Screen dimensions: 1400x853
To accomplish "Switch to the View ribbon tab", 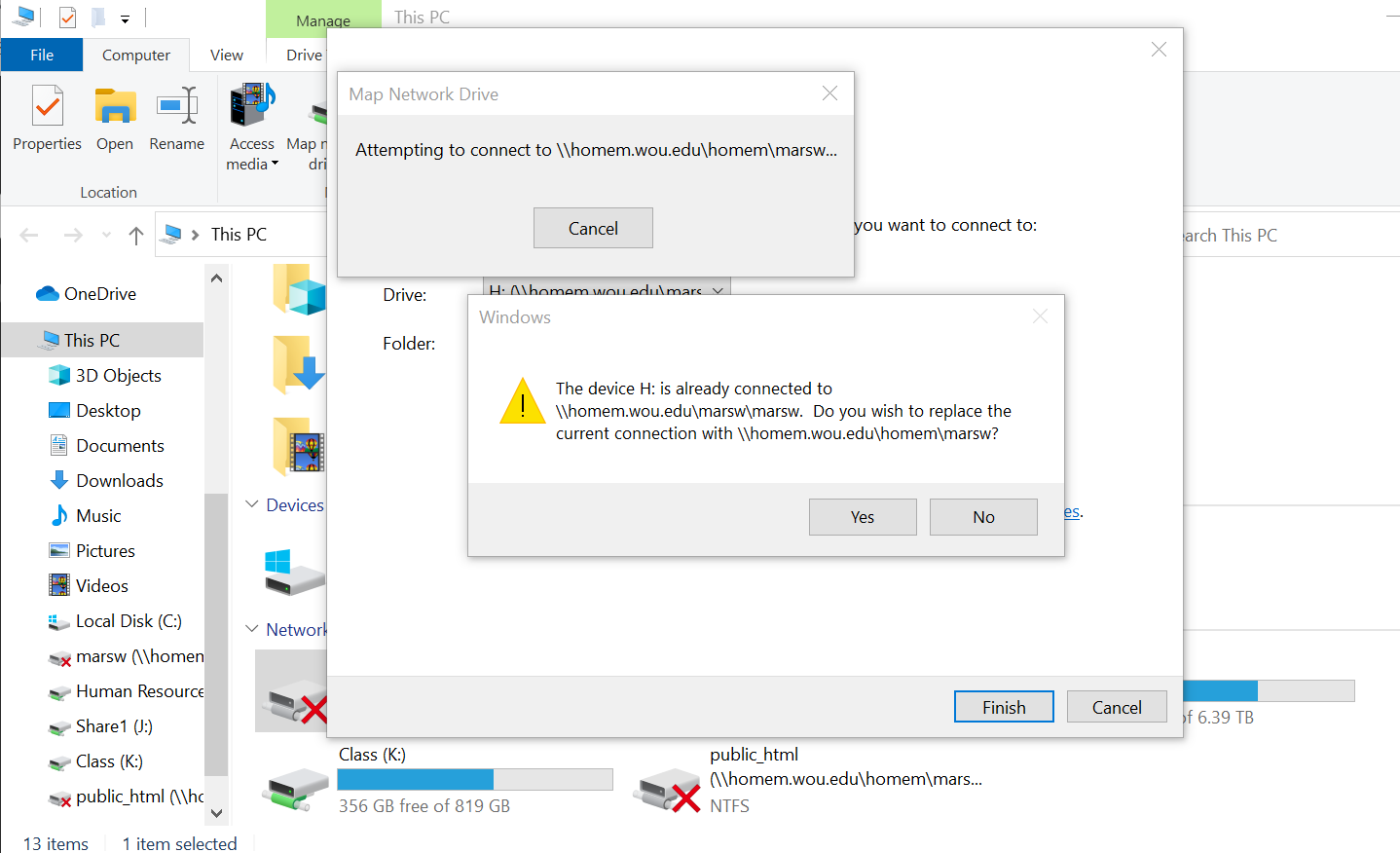I will pyautogui.click(x=227, y=55).
